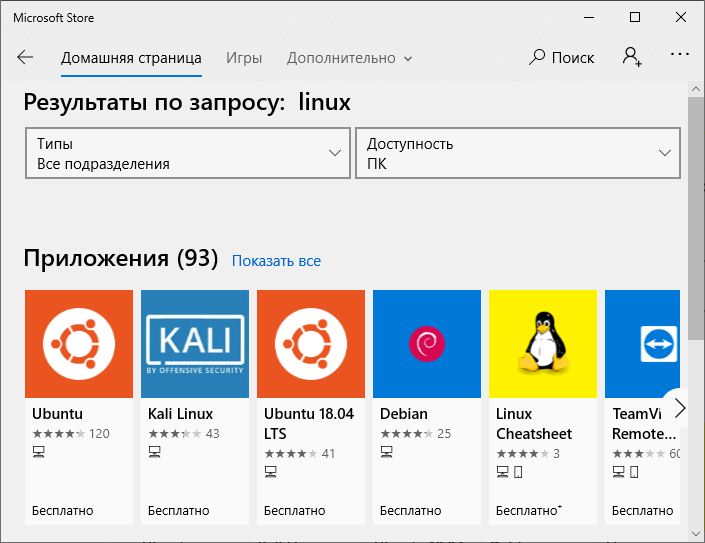The image size is (705, 543).
Task: Click PC icon under TeamViewer Remote
Action: tap(619, 472)
